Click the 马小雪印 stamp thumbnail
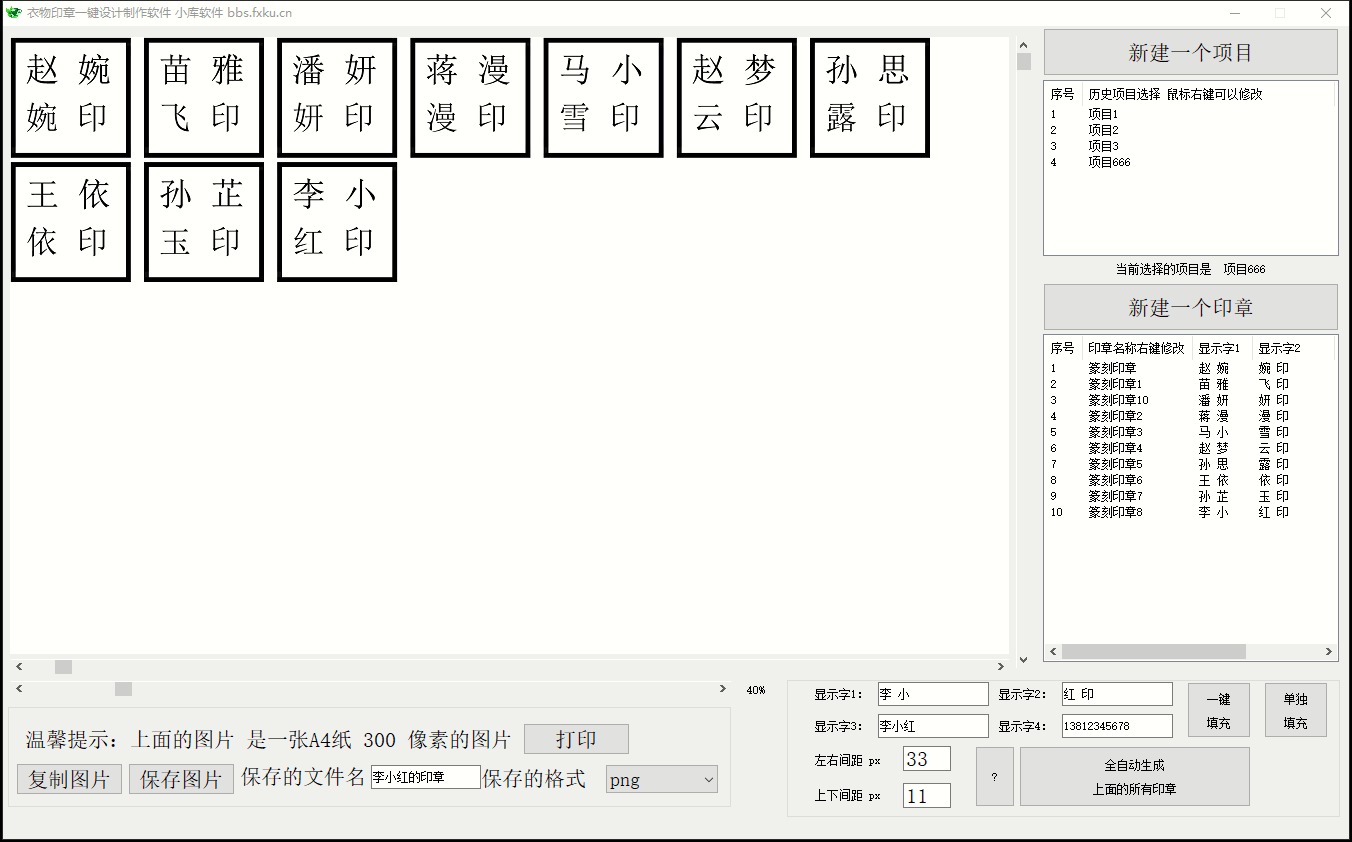The width and height of the screenshot is (1352, 842). (603, 97)
